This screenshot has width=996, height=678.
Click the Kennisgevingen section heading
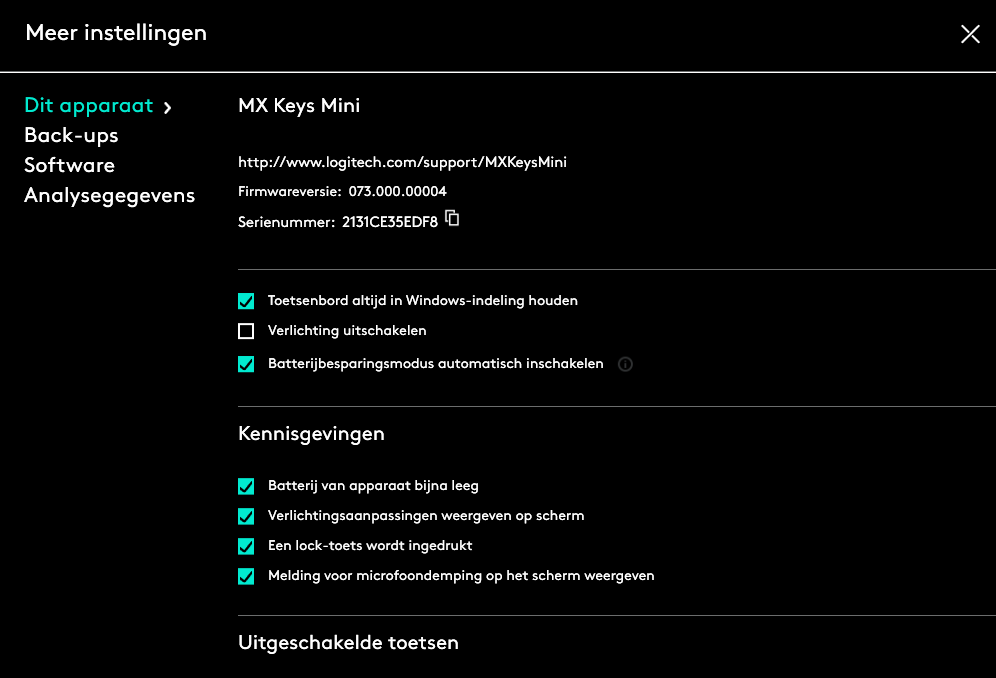(x=311, y=434)
